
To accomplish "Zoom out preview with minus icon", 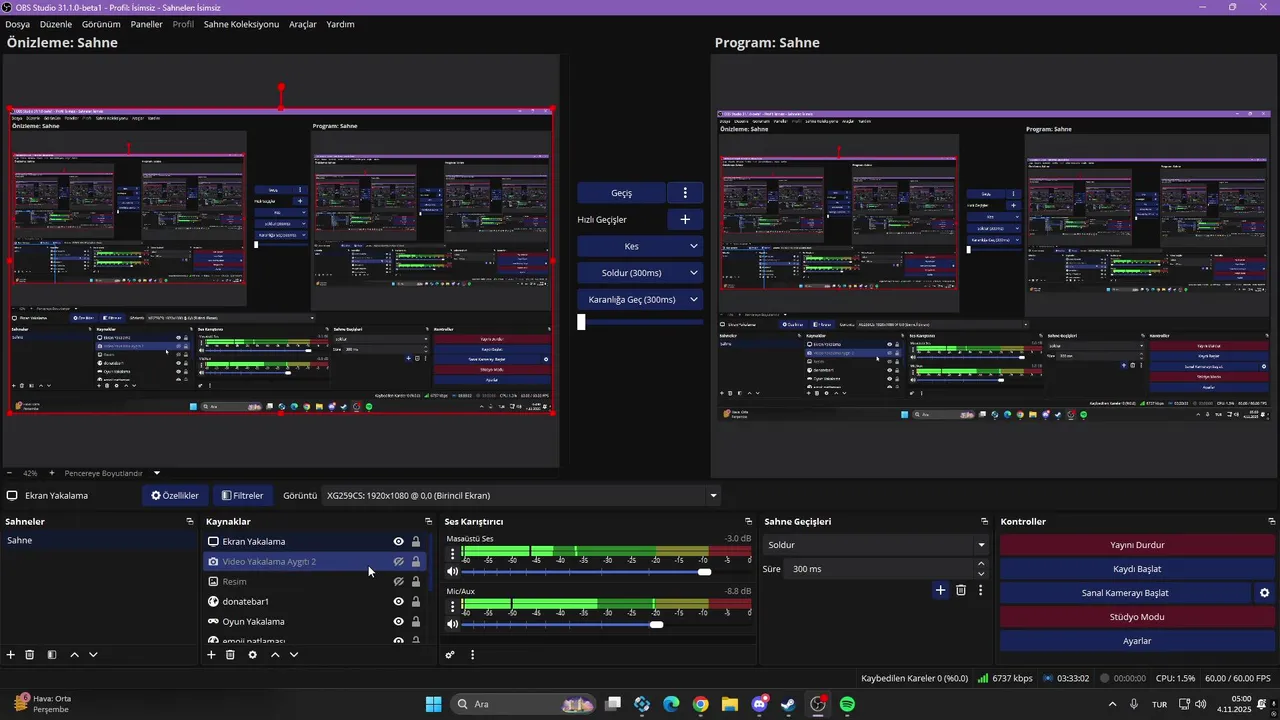I will (9, 473).
